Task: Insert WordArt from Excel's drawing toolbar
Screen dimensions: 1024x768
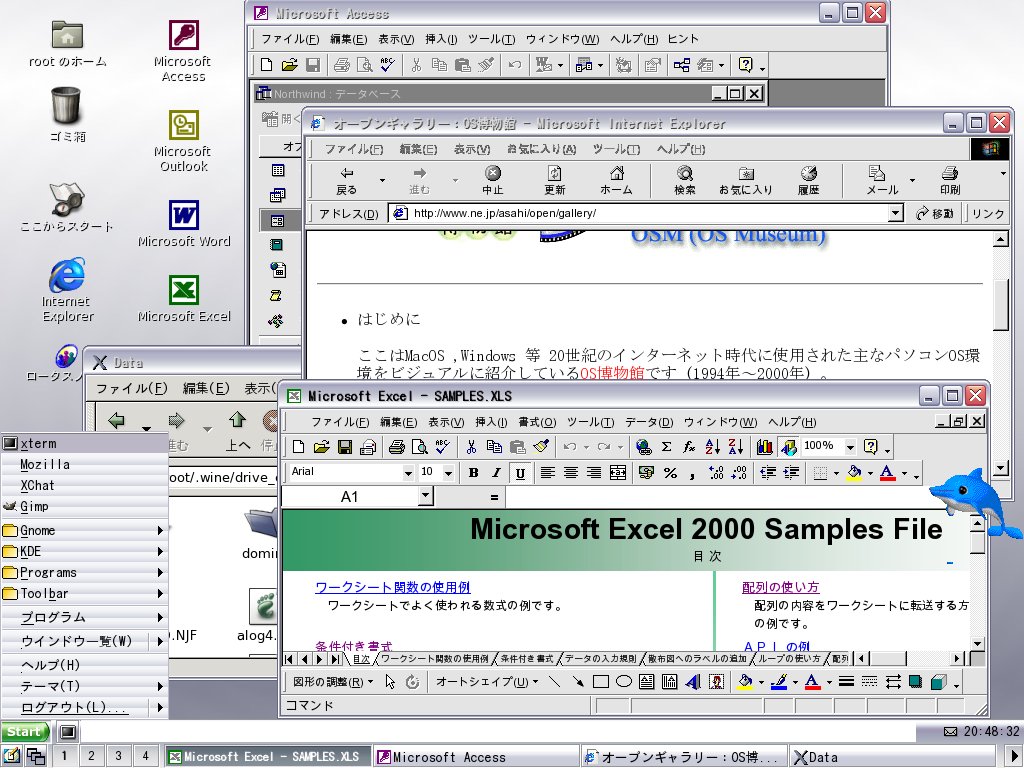Action: tap(693, 682)
